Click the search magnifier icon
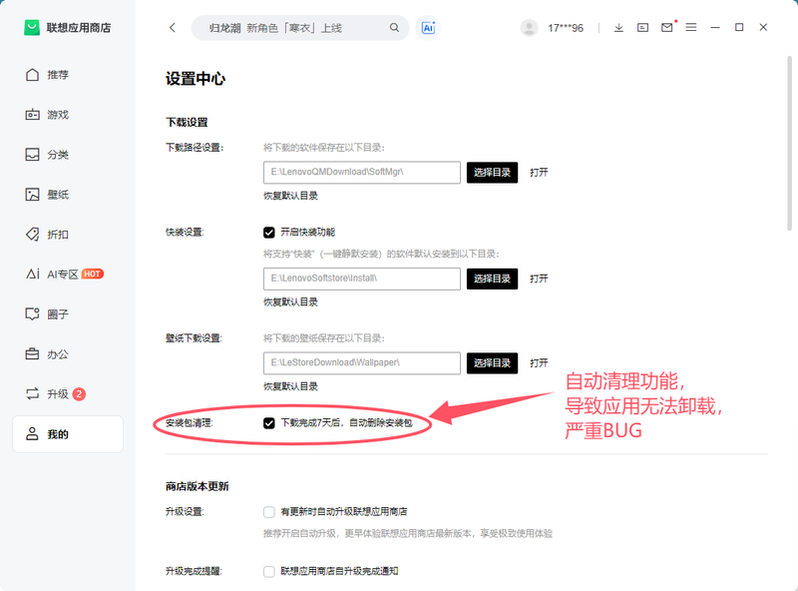Image resolution: width=798 pixels, height=591 pixels. (x=394, y=27)
